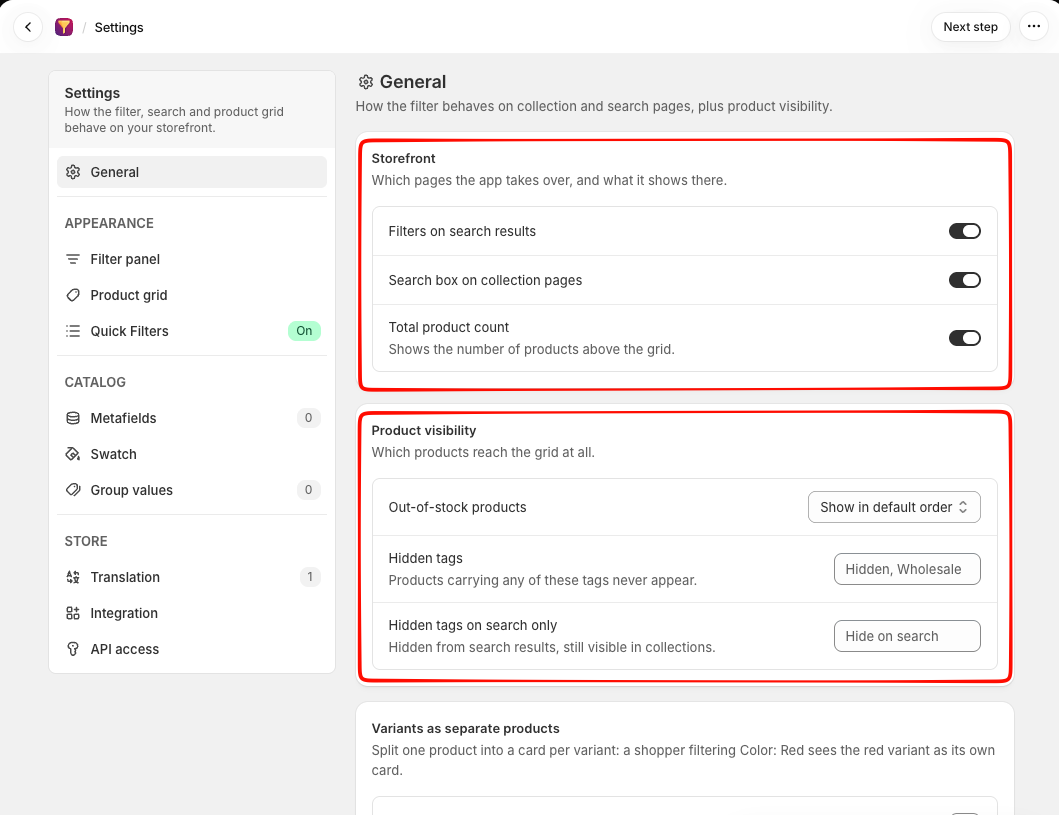
Task: Click 'Shows the number of products above the grid.'
Action: 532,349
